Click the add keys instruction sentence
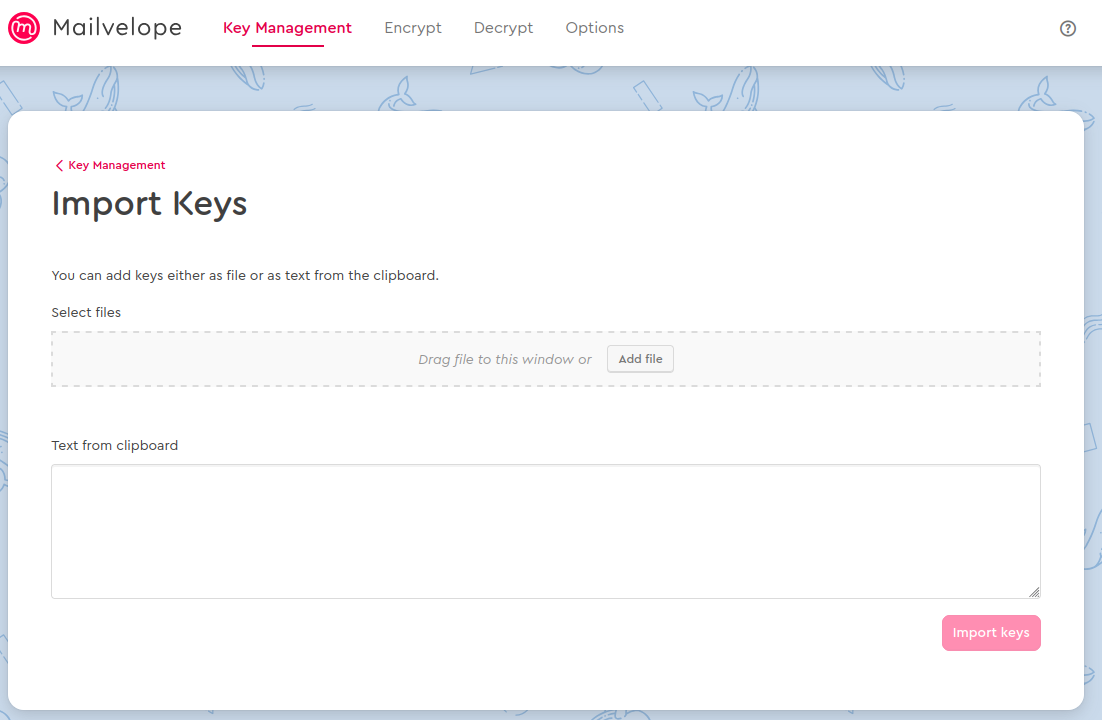The width and height of the screenshot is (1102, 720). [x=245, y=276]
